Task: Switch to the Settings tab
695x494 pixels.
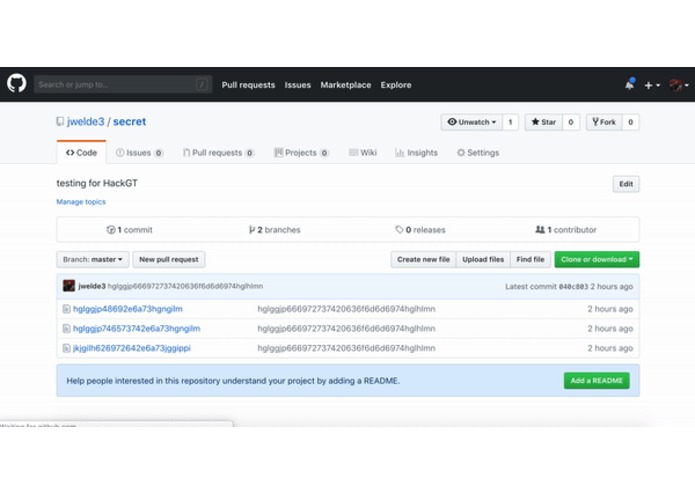Action: (x=478, y=153)
